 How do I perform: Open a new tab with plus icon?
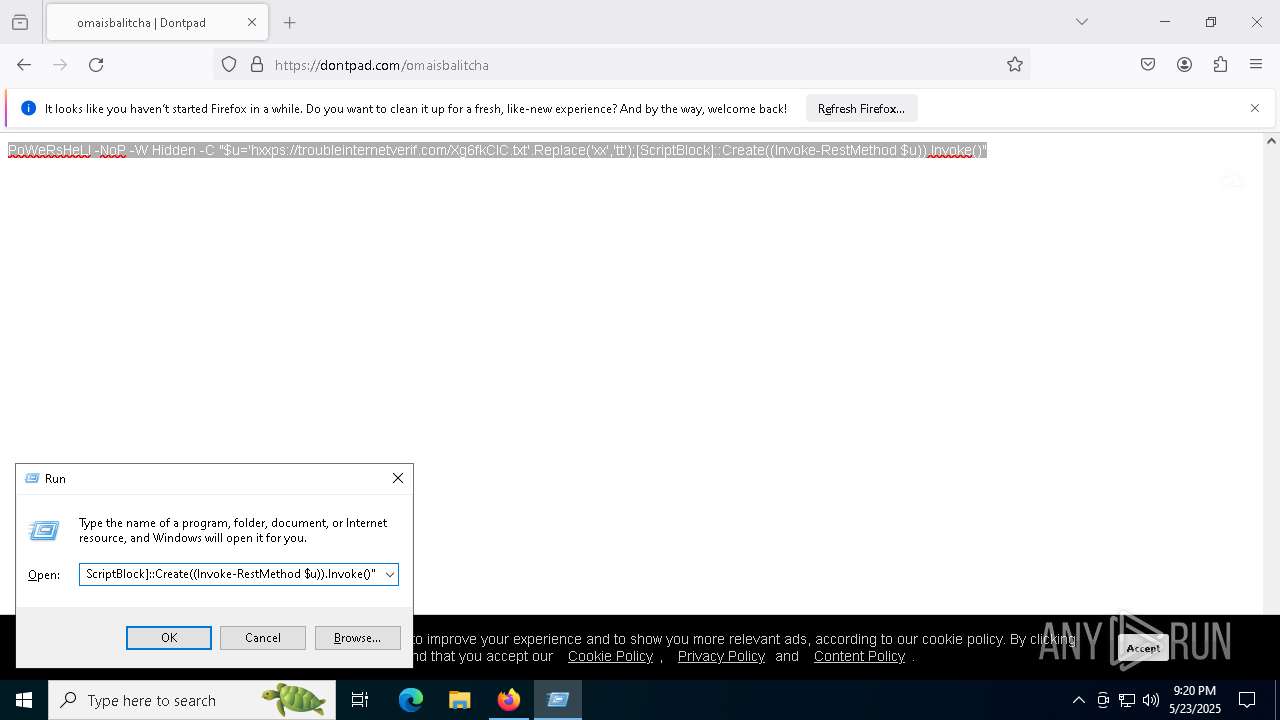[x=290, y=22]
